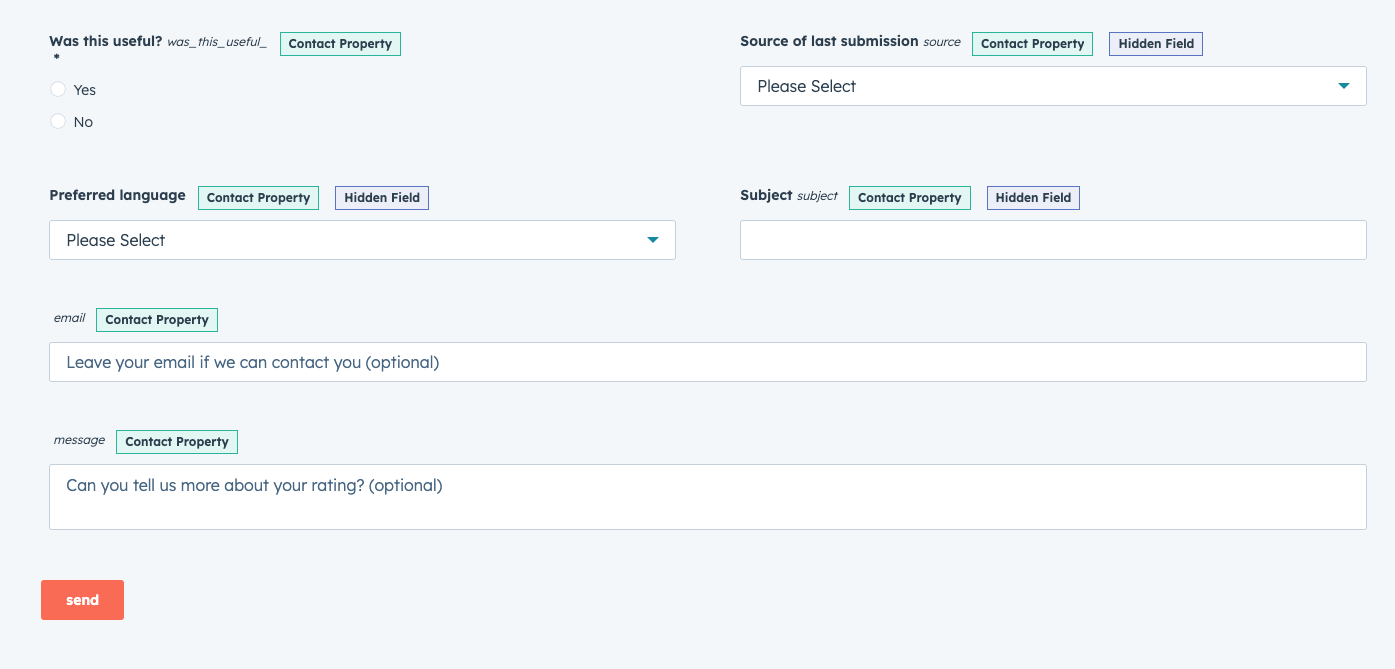The image size is (1395, 669).
Task: Click the chevron arrow on Preferred language select
Action: [653, 240]
